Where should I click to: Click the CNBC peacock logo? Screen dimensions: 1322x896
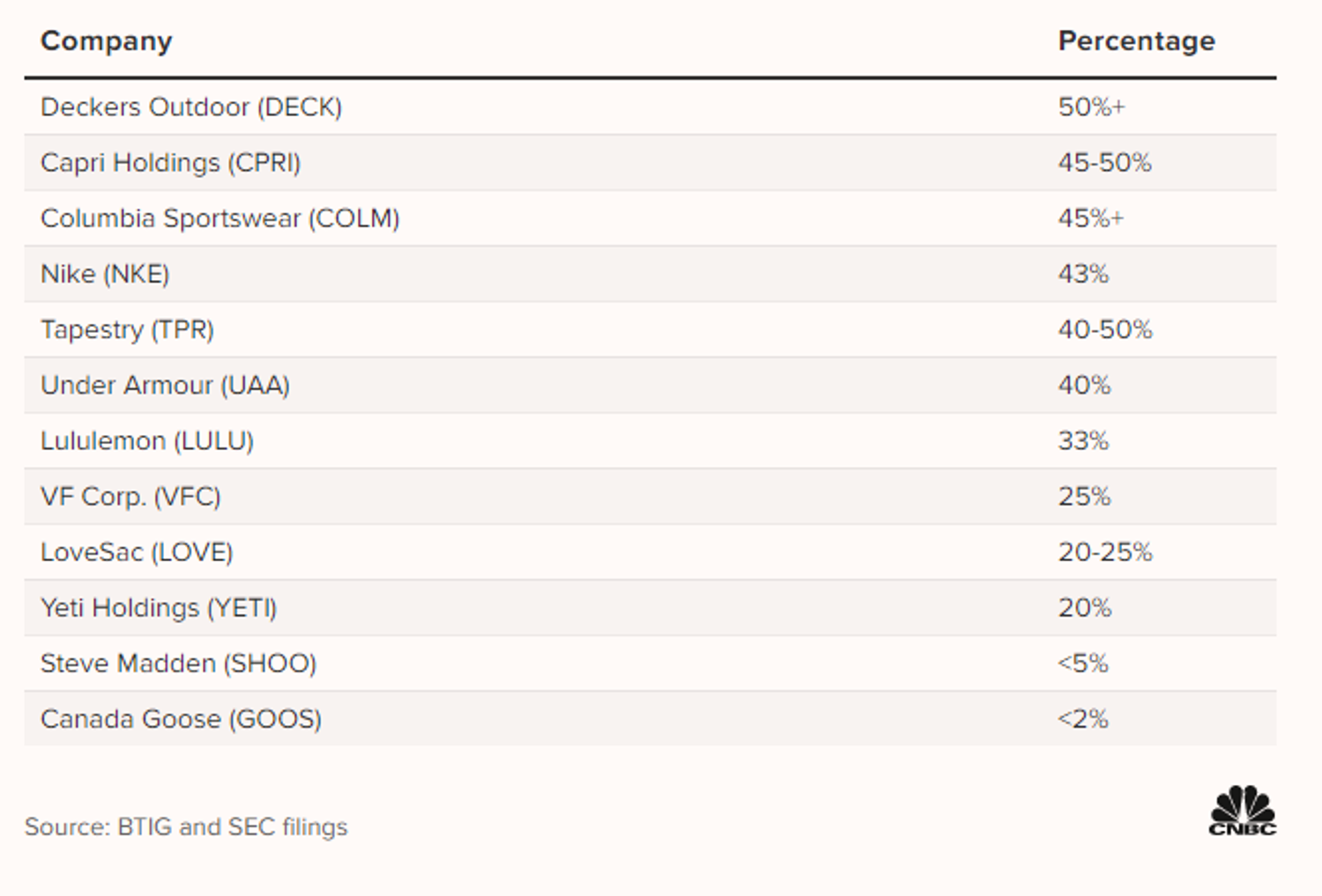1242,810
